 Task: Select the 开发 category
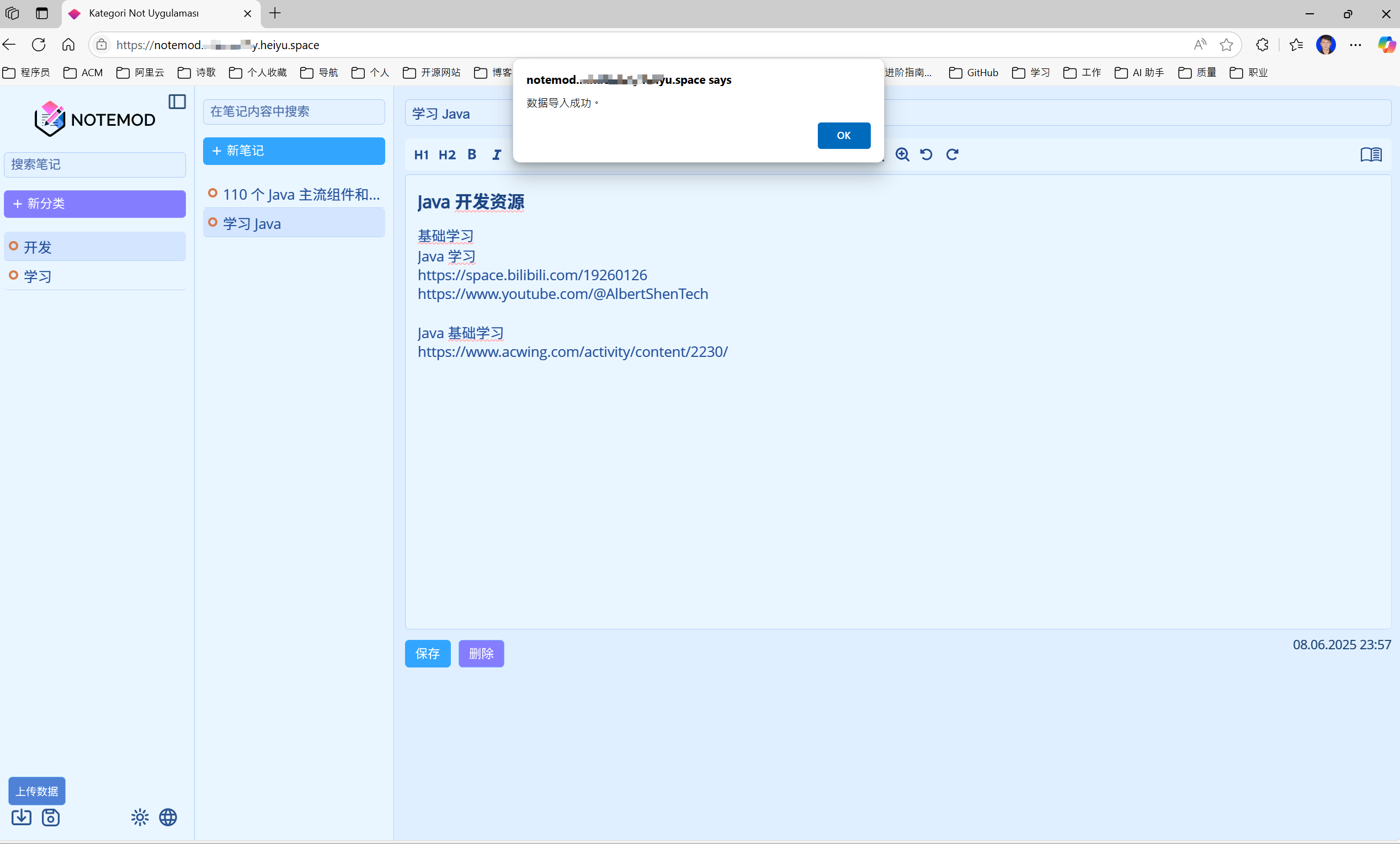(x=95, y=247)
